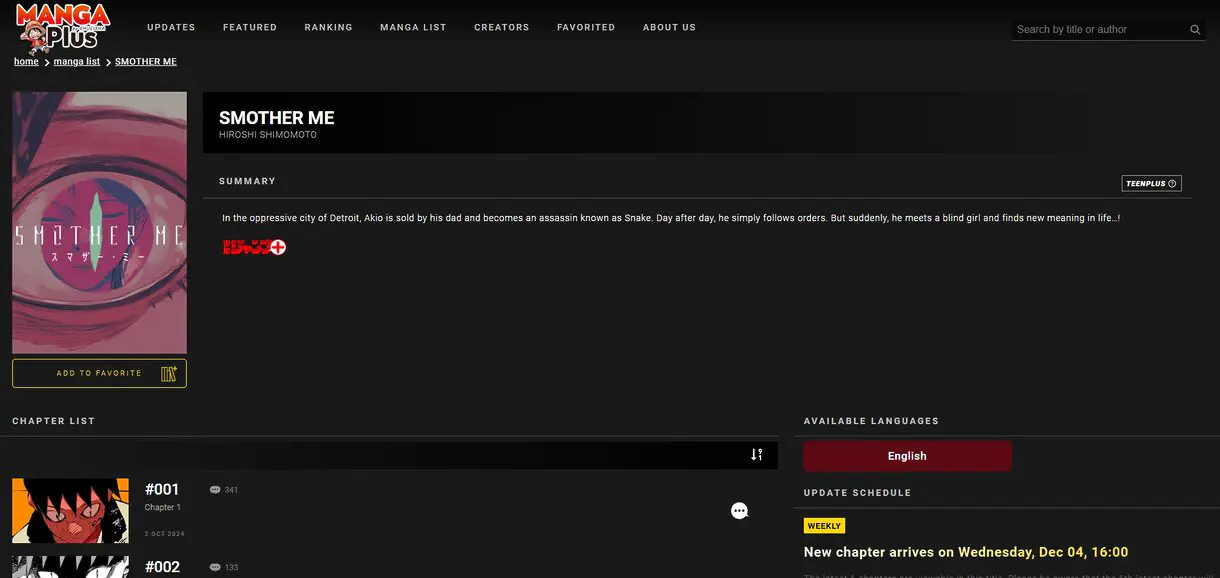Viewport: 1220px width, 578px height.
Task: Click the floating chat bubble icon
Action: tap(739, 511)
